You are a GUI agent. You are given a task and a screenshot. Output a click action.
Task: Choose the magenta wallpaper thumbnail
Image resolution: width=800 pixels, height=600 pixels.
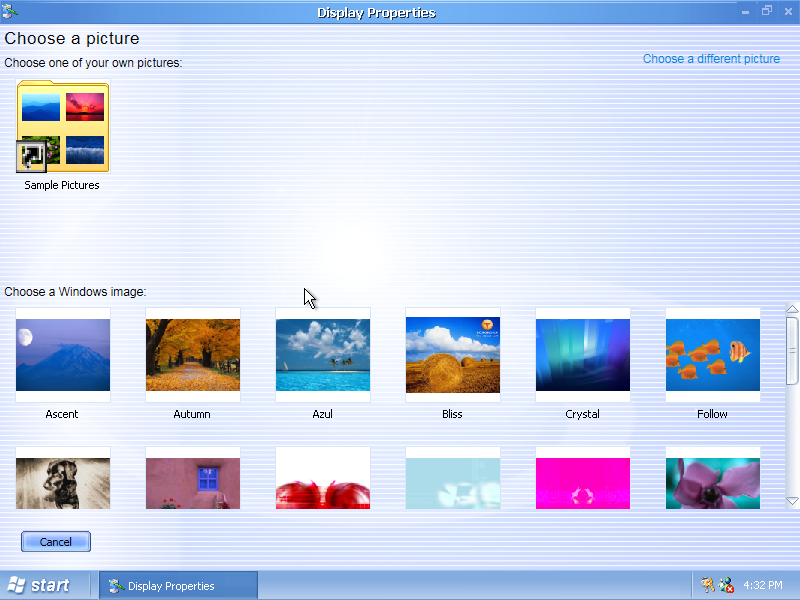583,478
